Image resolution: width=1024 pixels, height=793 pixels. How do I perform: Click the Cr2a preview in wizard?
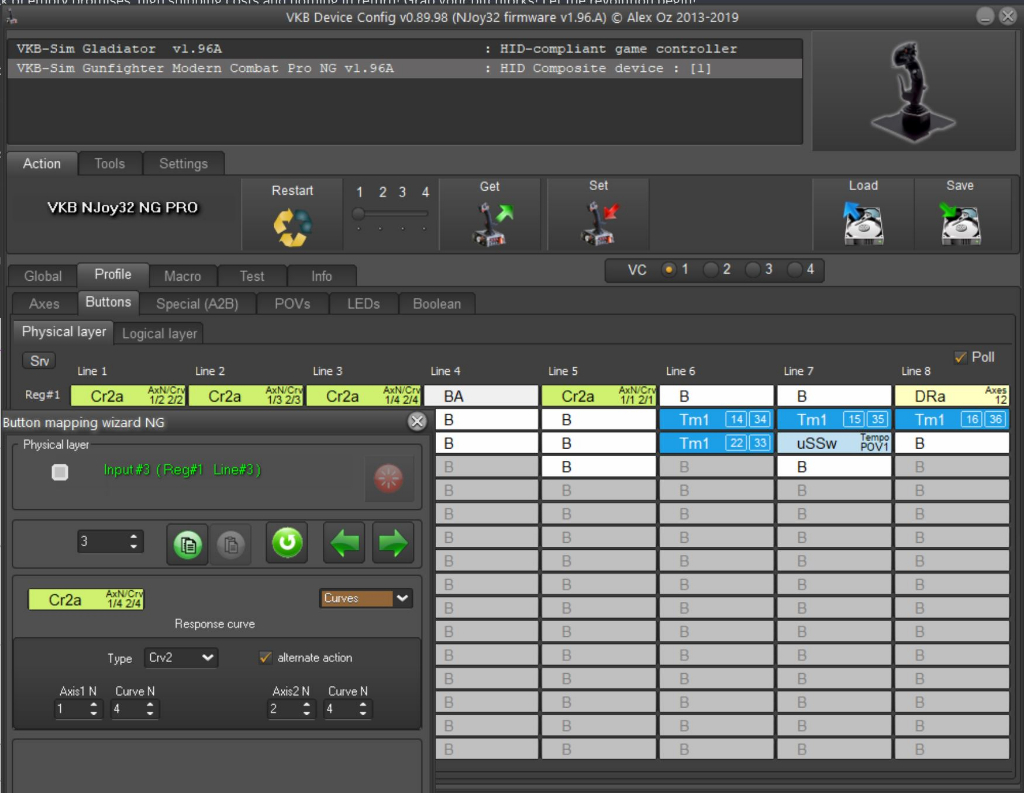pos(86,599)
